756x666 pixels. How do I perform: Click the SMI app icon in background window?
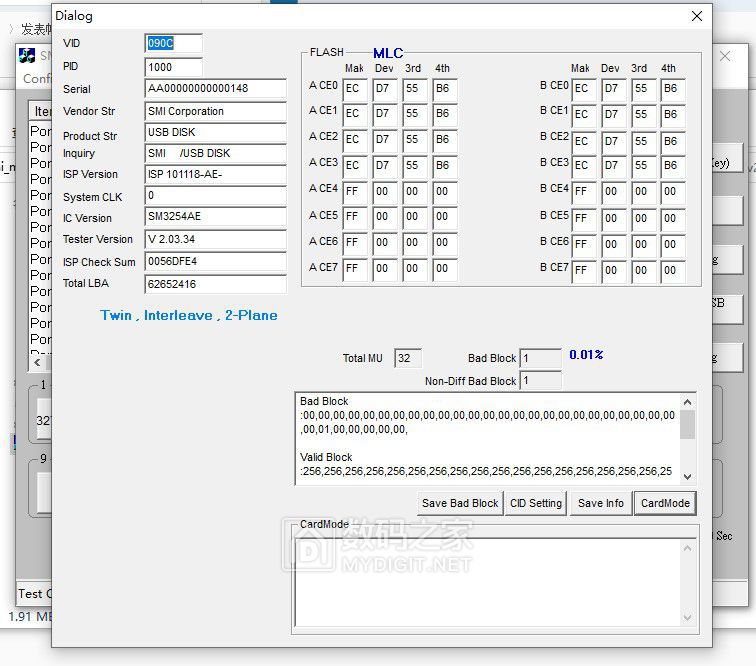(27, 55)
